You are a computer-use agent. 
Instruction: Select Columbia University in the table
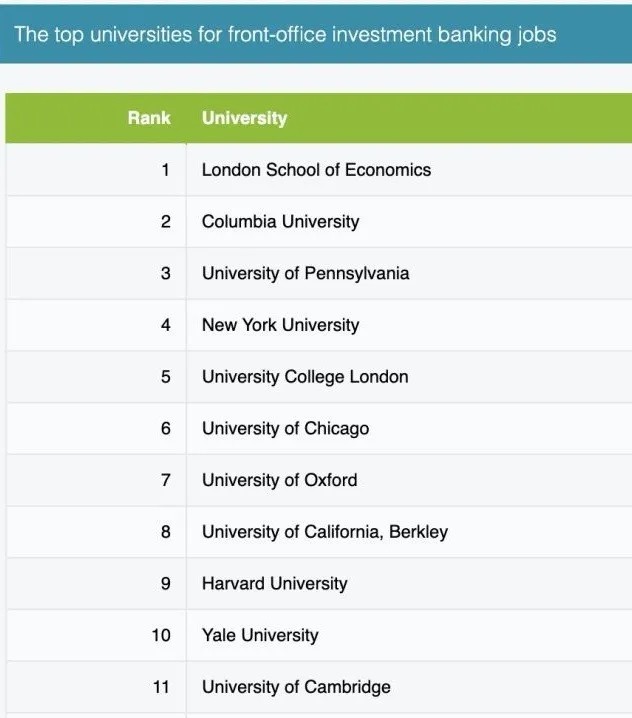[280, 222]
